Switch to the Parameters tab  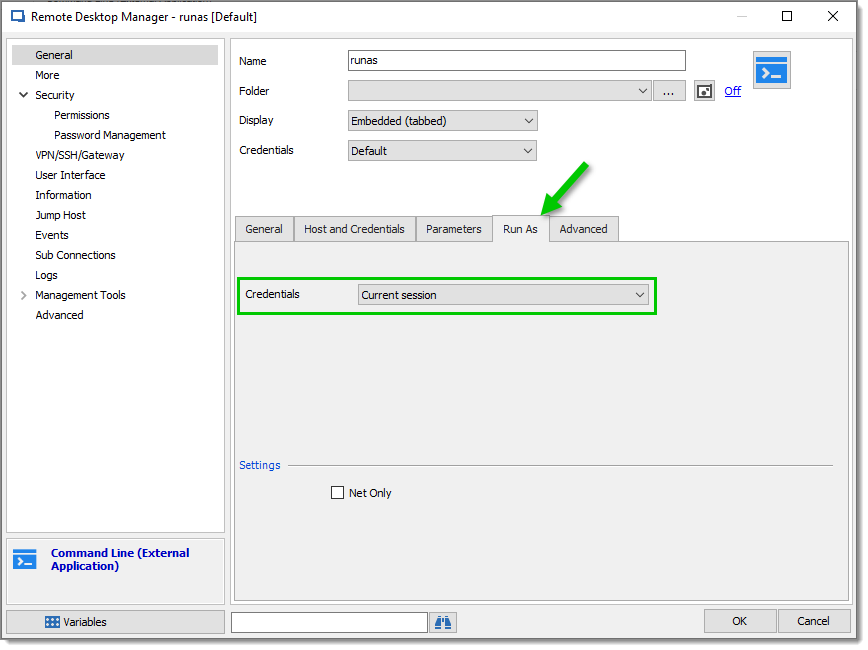[454, 229]
